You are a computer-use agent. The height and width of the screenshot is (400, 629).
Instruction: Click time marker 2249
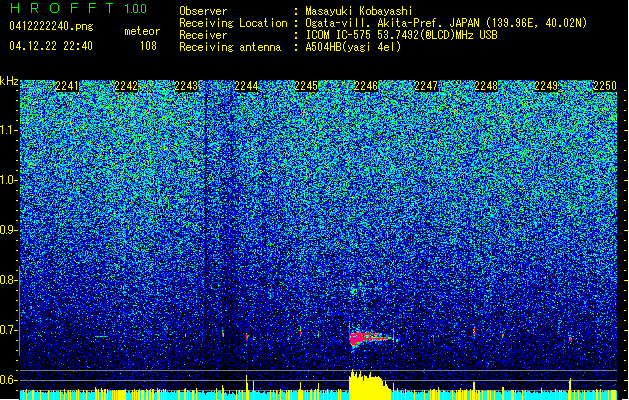(x=546, y=86)
